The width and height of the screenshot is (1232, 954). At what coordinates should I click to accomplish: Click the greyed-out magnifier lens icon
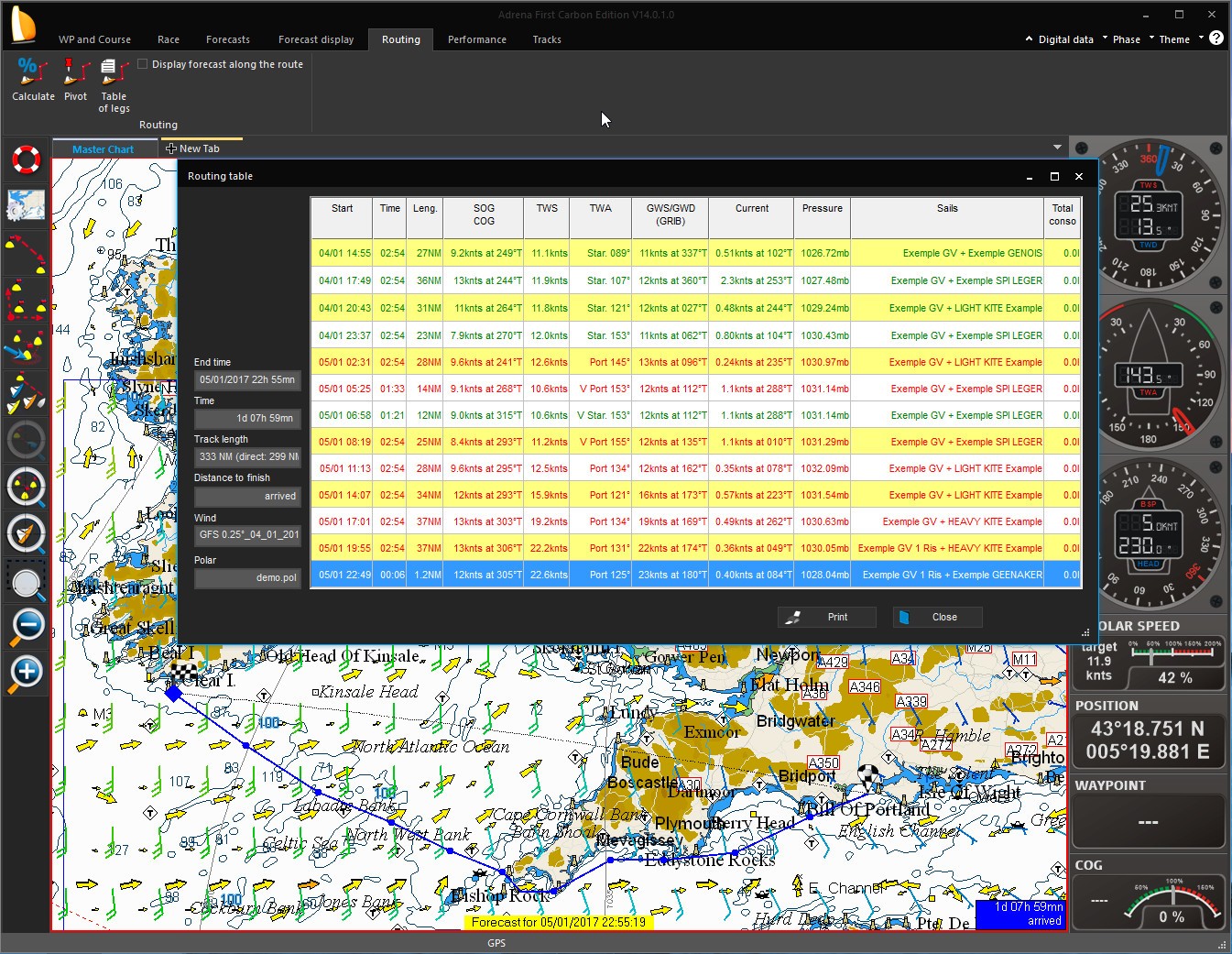27,441
